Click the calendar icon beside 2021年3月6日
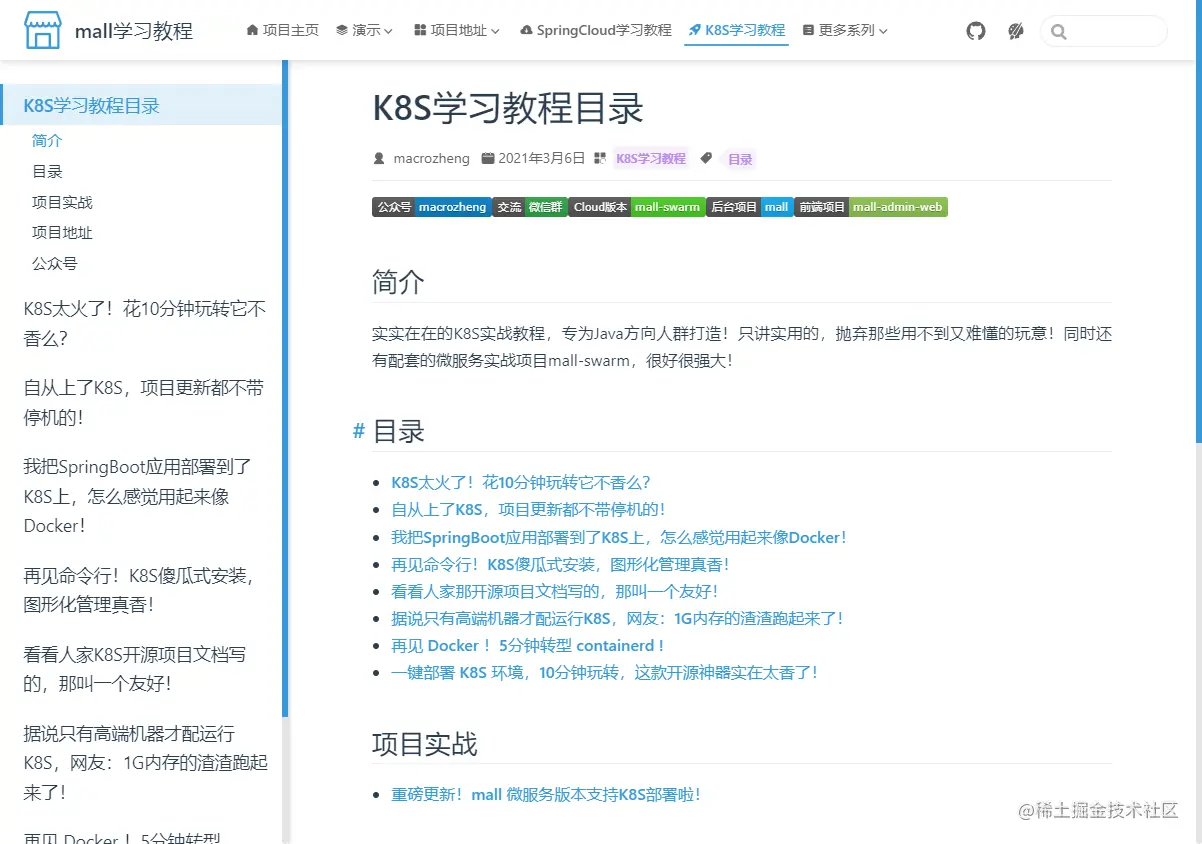1202x844 pixels. 488,158
